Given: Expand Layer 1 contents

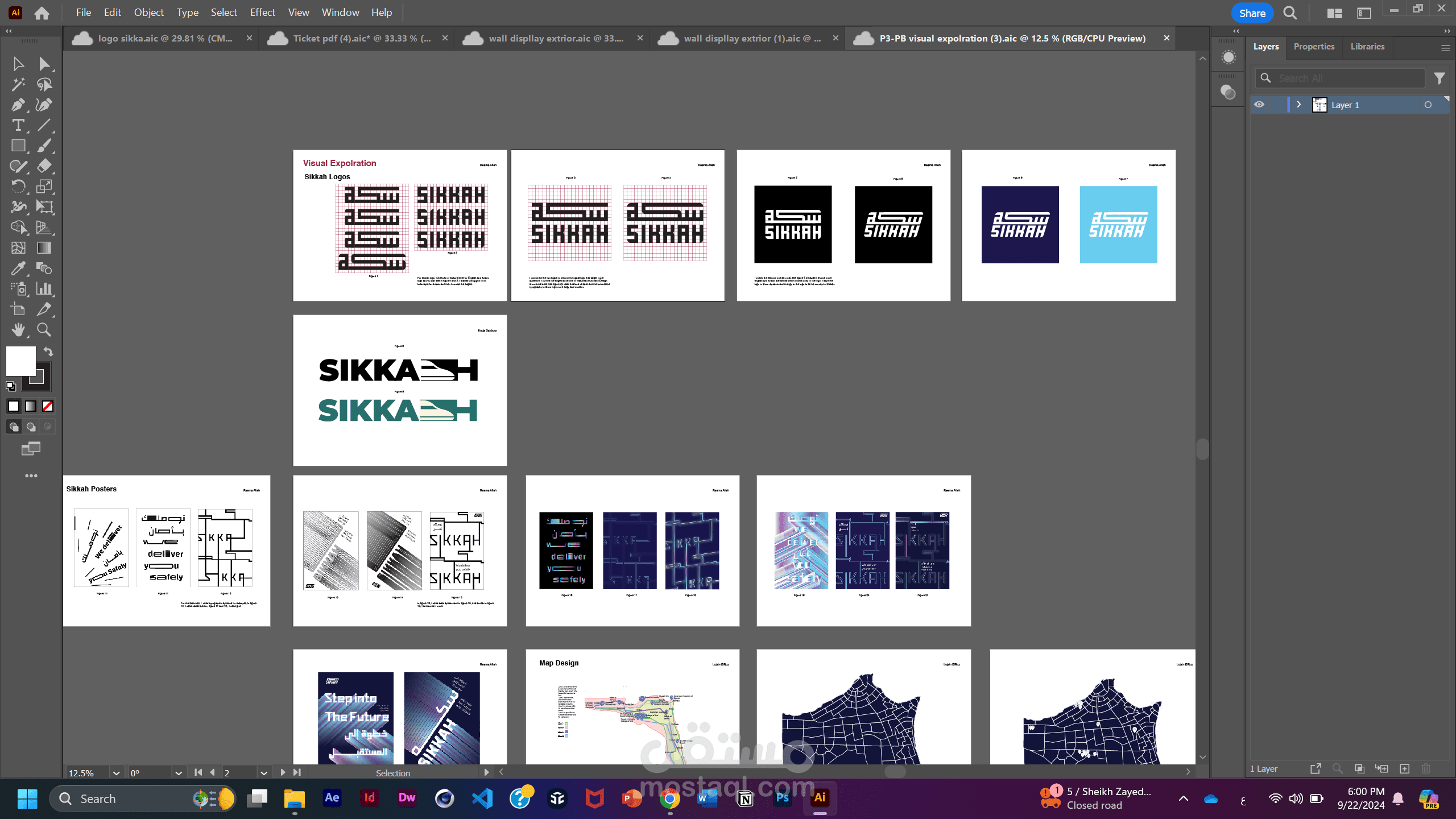Looking at the screenshot, I should pos(1298,105).
